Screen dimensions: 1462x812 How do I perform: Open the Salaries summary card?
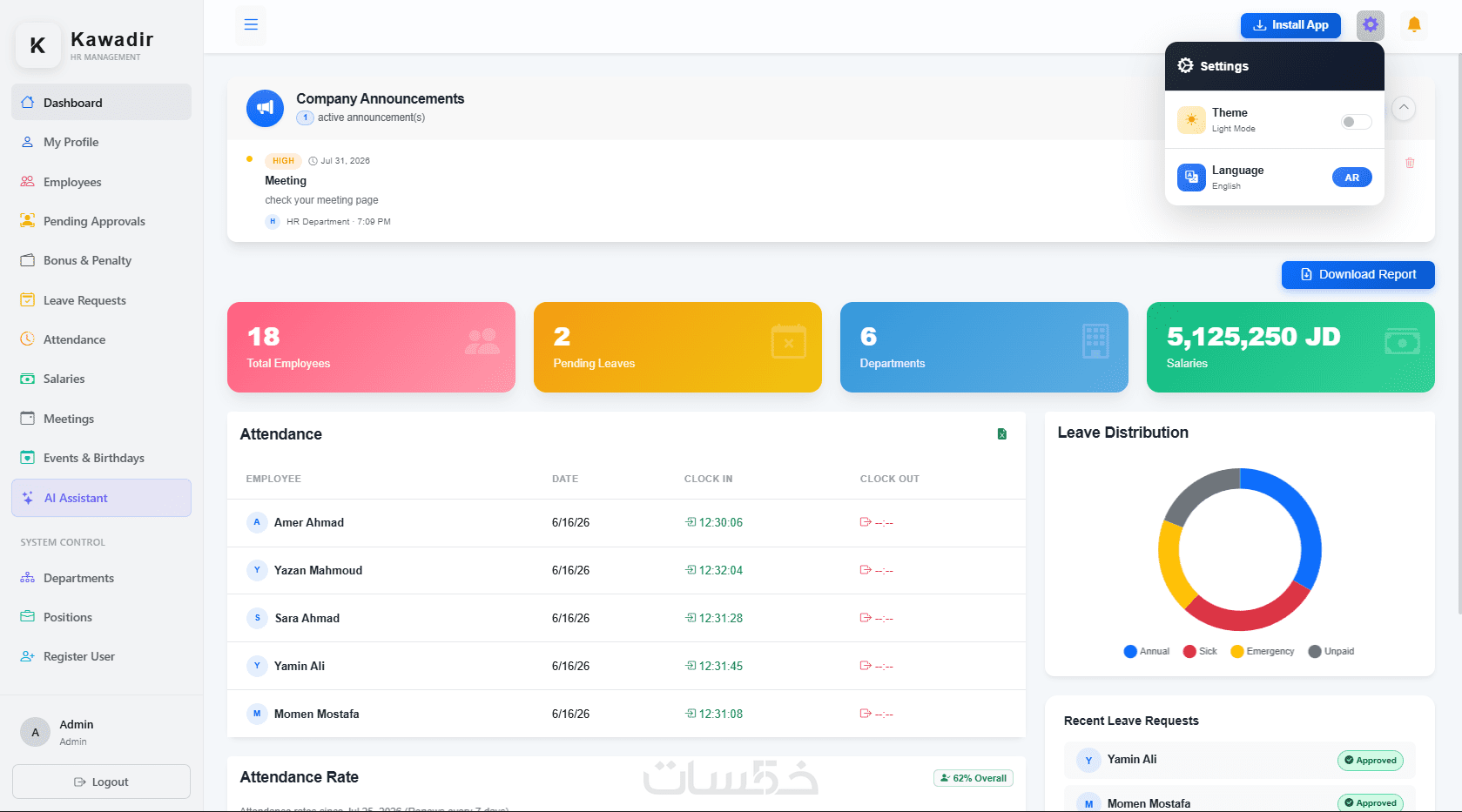[1290, 347]
